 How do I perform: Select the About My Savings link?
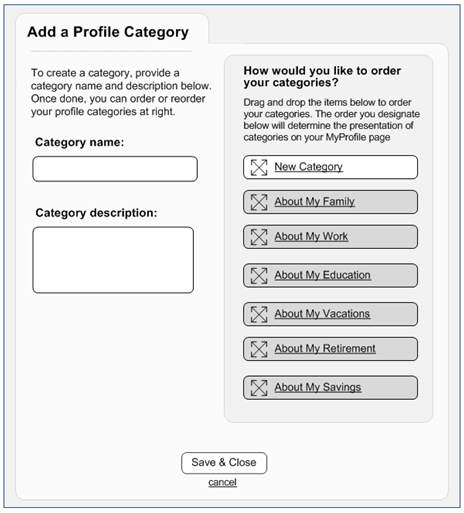click(x=318, y=387)
